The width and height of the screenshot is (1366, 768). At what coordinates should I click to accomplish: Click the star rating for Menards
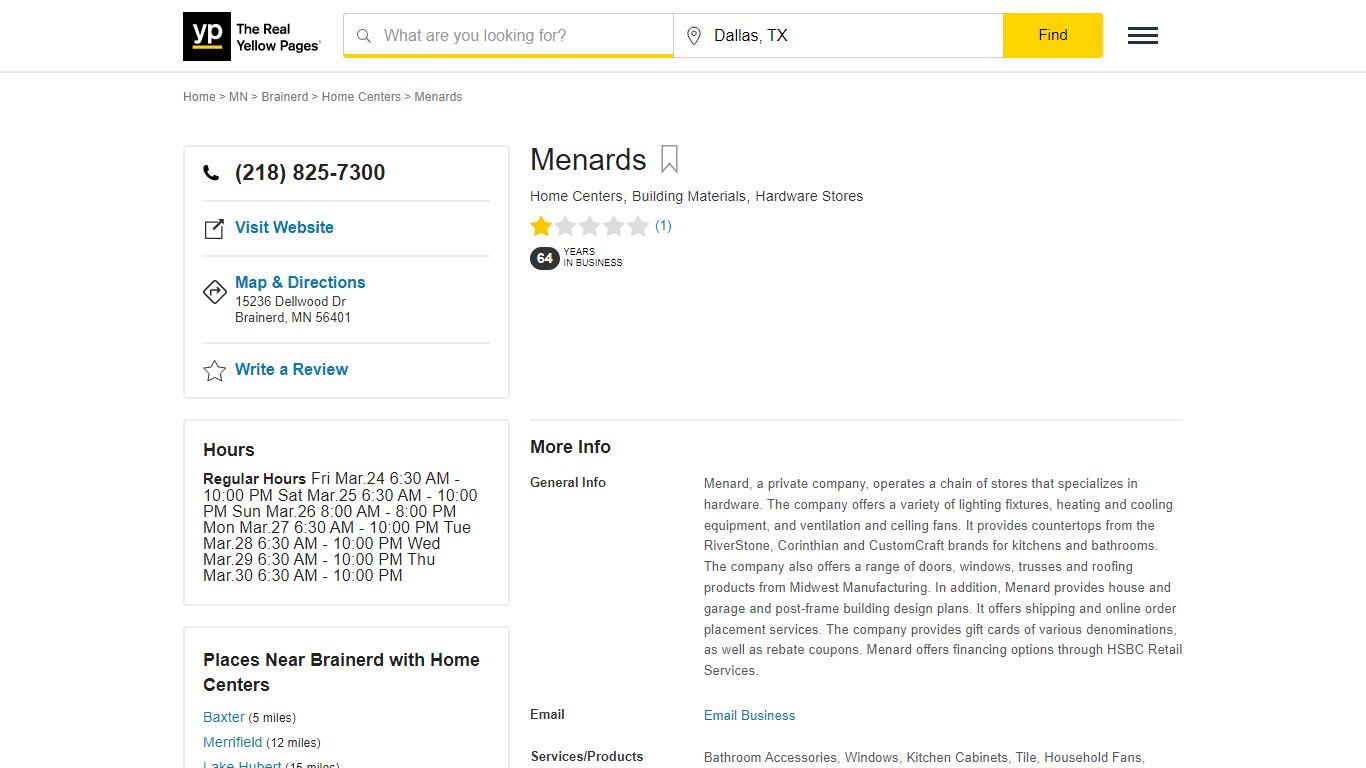pyautogui.click(x=590, y=226)
